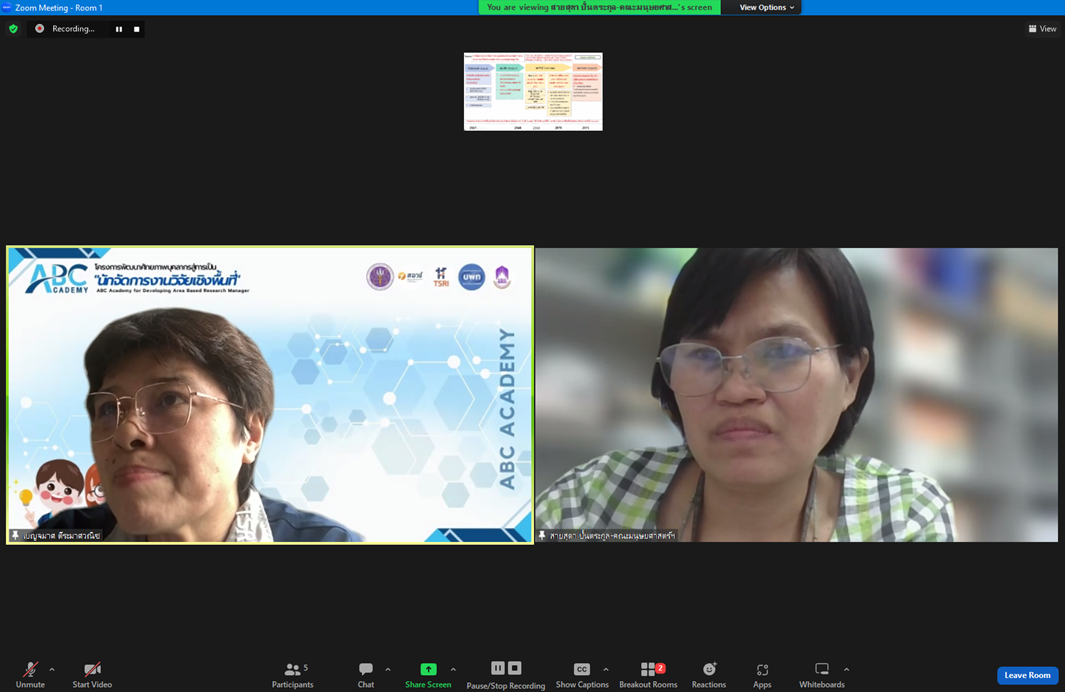Open Breakout Rooms
Image resolution: width=1065 pixels, height=692 pixels.
coord(648,674)
